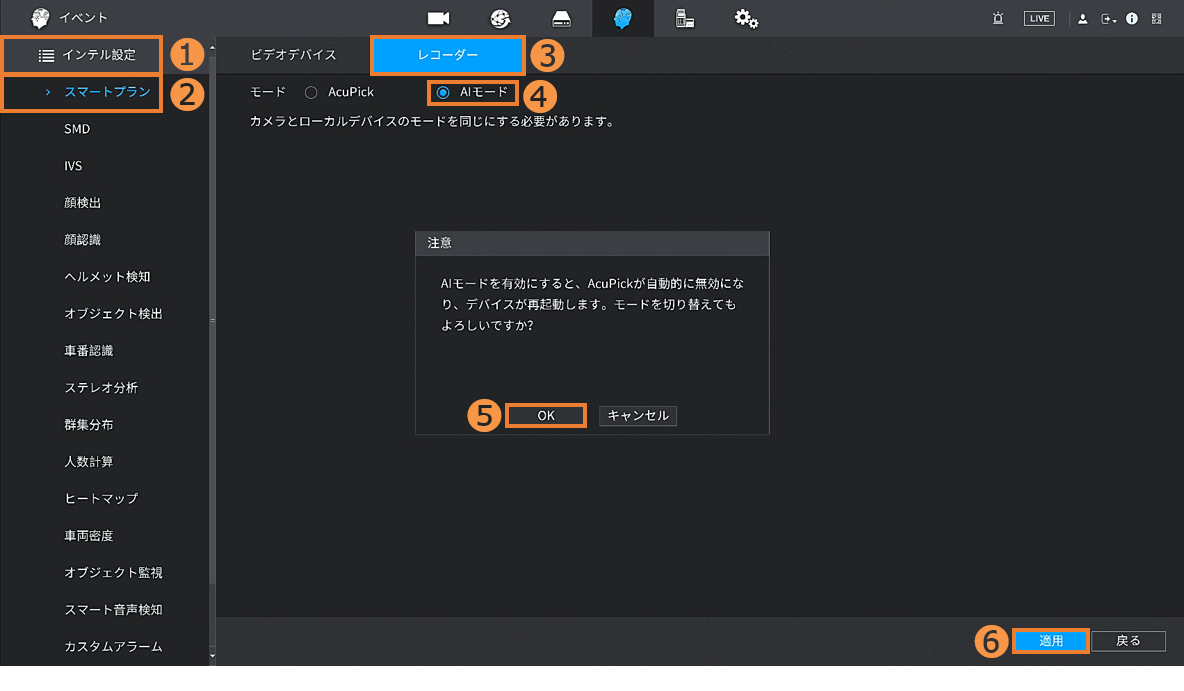Open the info icon
Screen dimensions: 1184x691
1132,19
